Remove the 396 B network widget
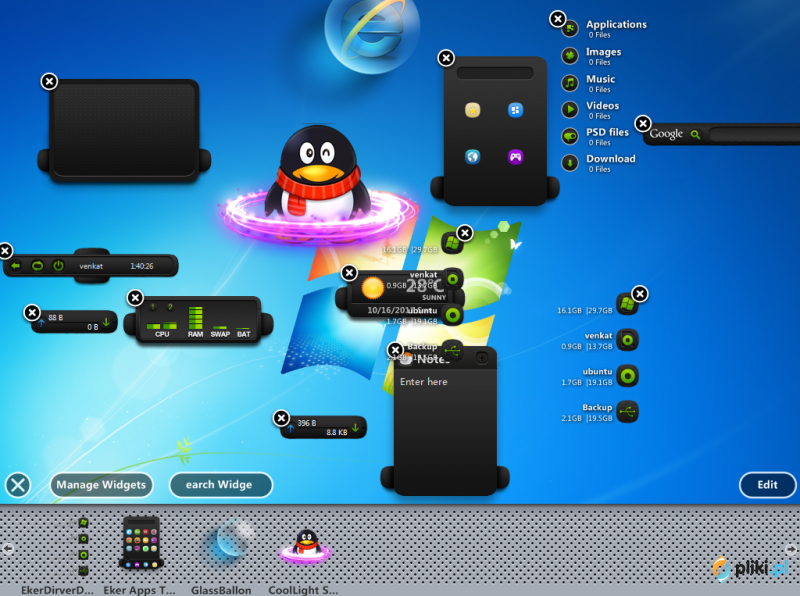This screenshot has height=596, width=800. (281, 418)
